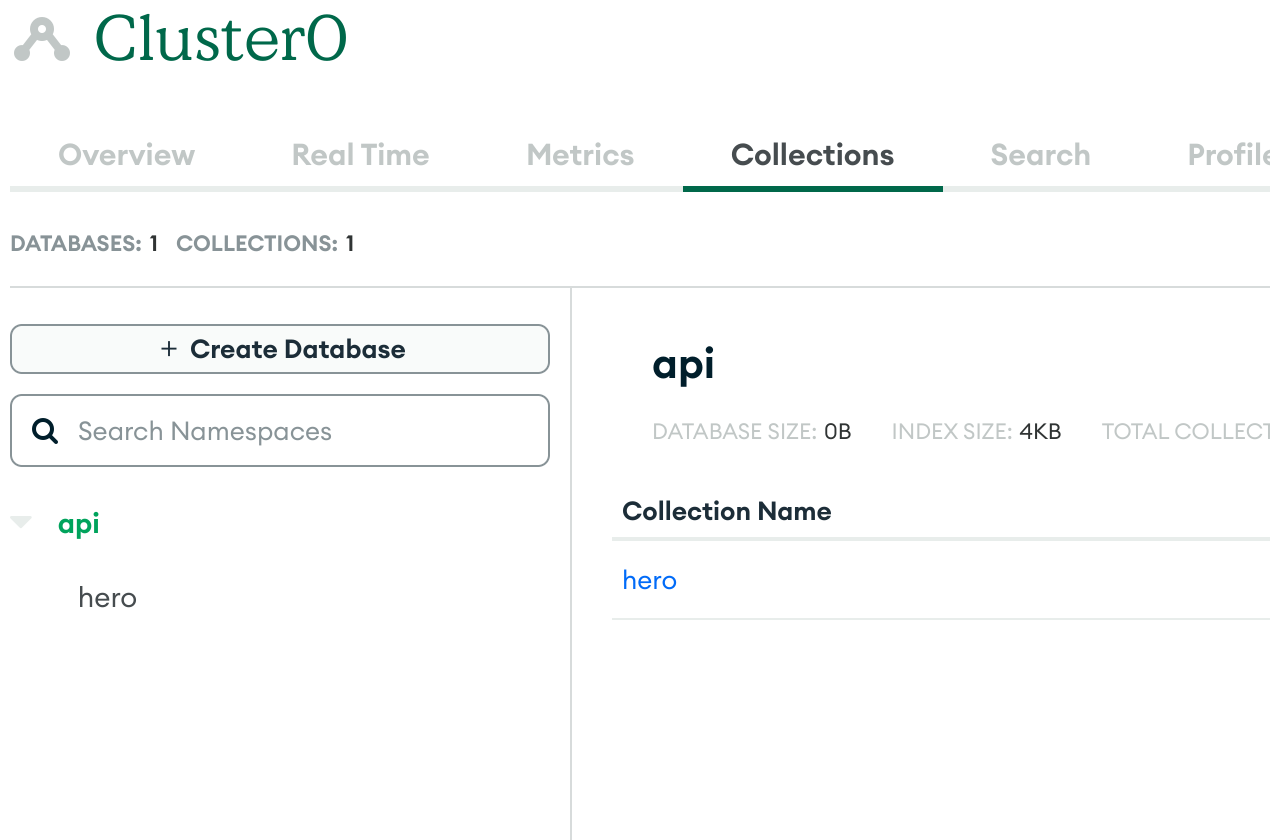Click the Create Database button
1270x840 pixels.
[280, 349]
